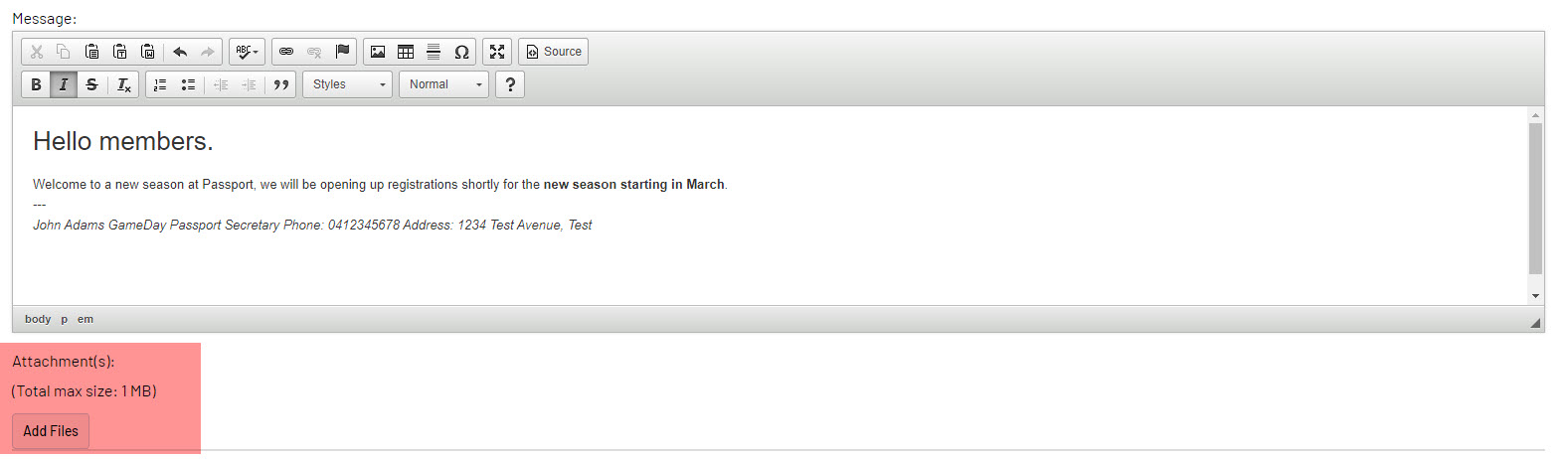Insert a numbered list

click(160, 84)
